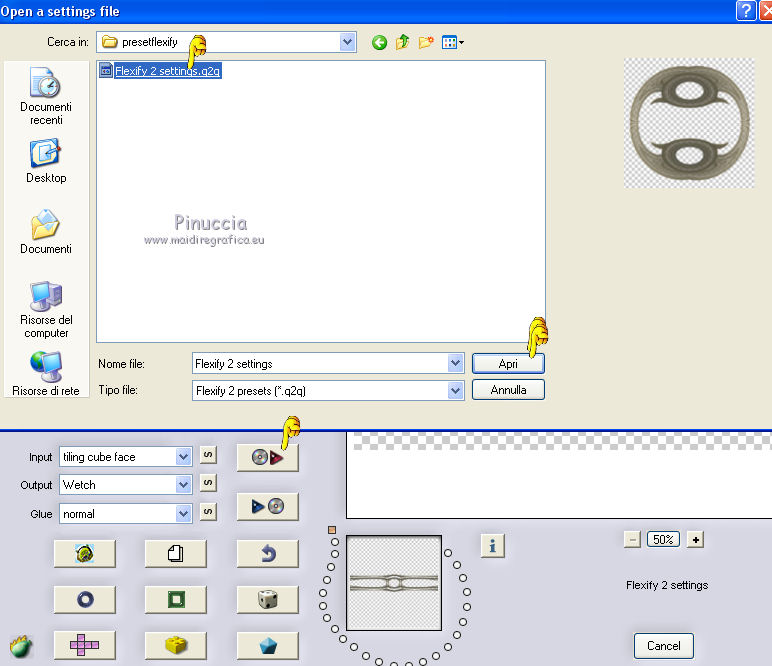Expand the Output dropdown
The width and height of the screenshot is (772, 666).
pyautogui.click(x=183, y=485)
